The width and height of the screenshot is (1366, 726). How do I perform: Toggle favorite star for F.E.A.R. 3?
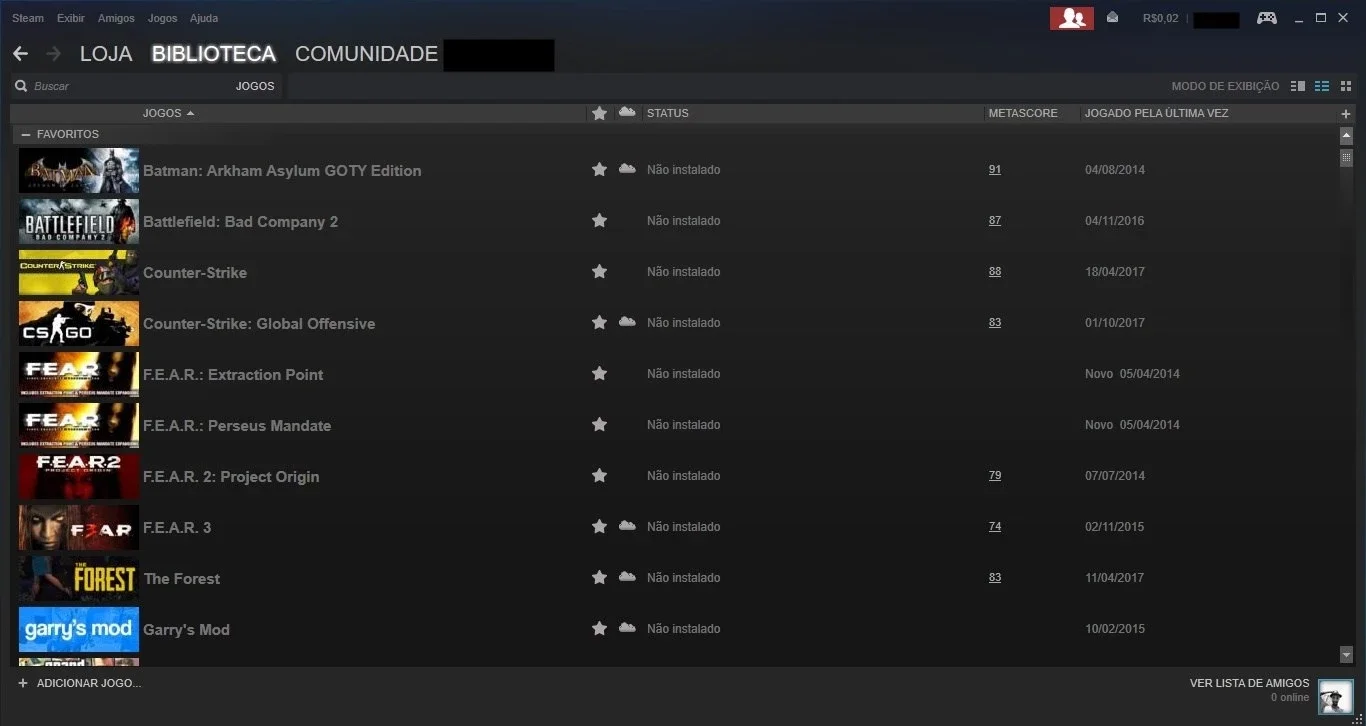point(599,526)
